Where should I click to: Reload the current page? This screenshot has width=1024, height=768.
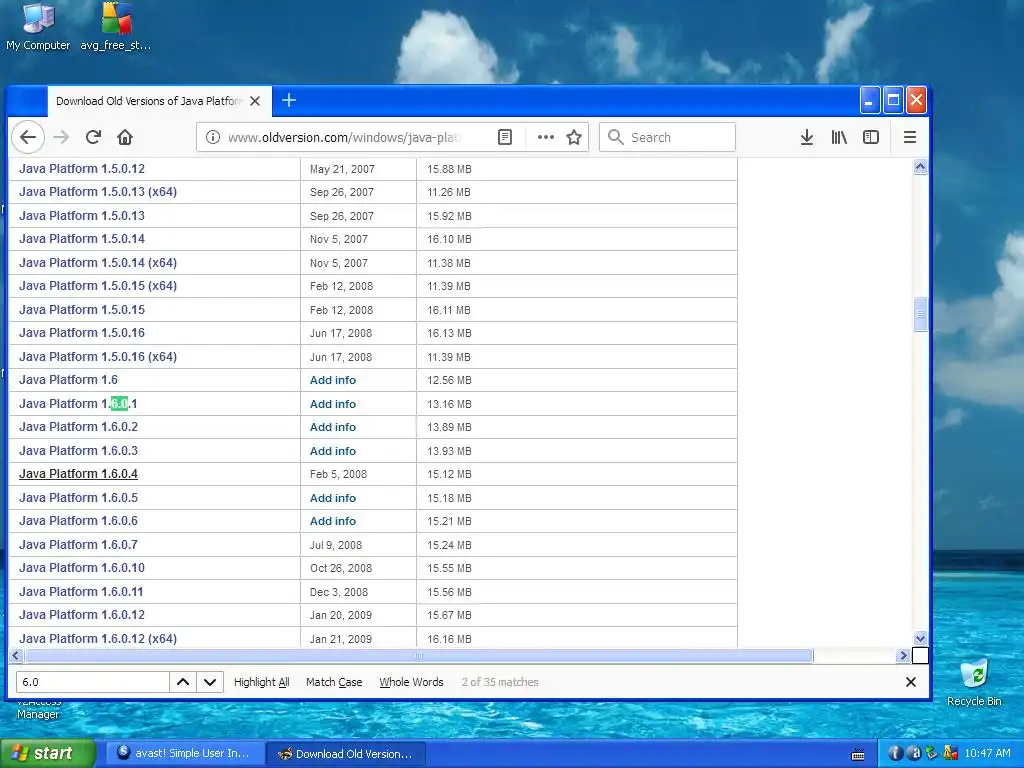(93, 137)
